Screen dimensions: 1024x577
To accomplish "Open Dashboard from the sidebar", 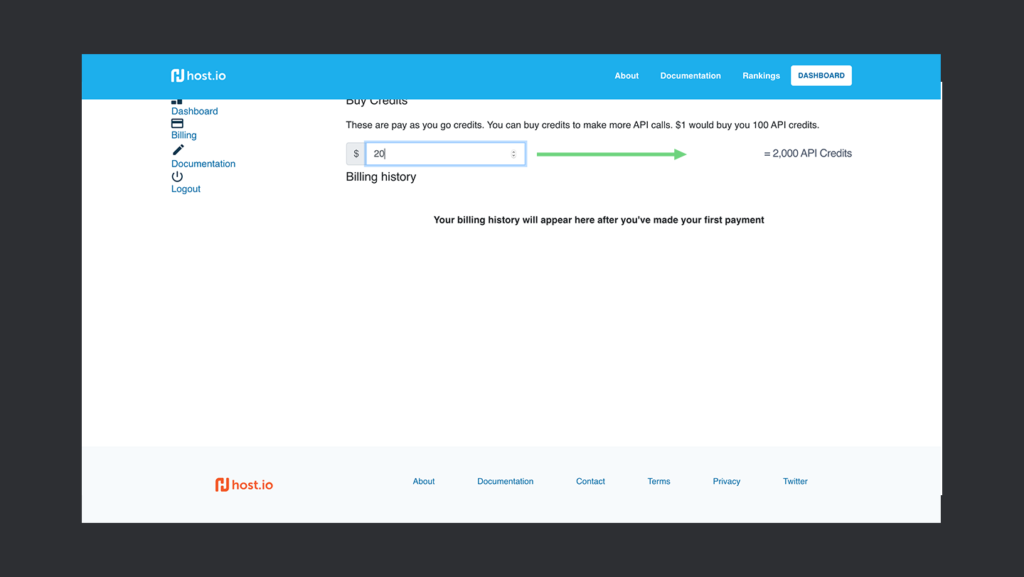I will click(x=194, y=111).
